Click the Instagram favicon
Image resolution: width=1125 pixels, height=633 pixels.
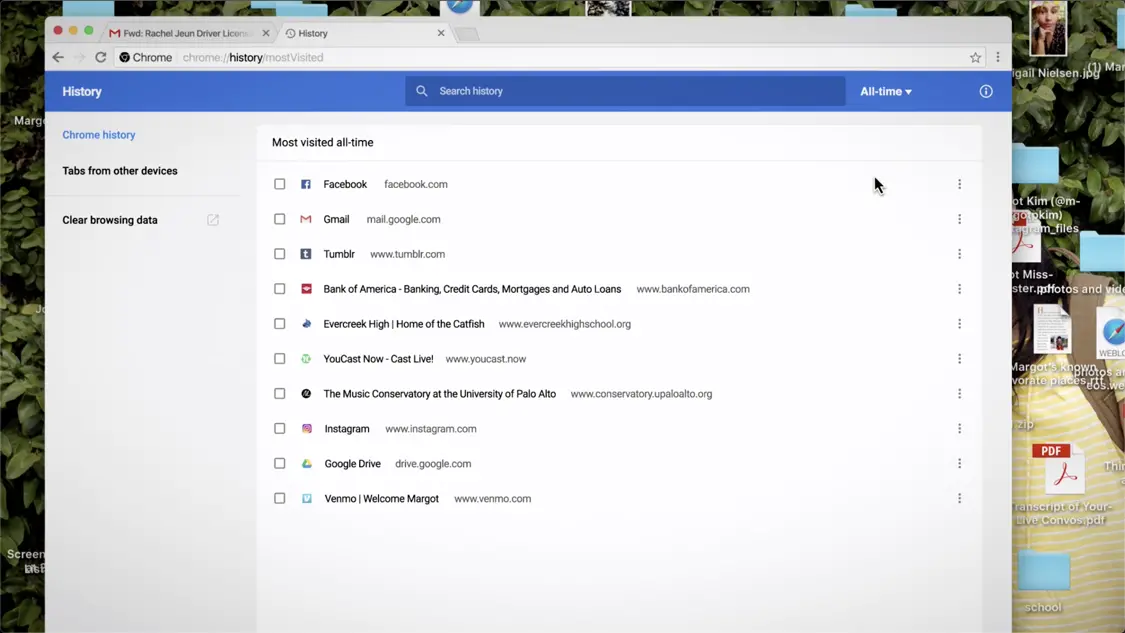[306, 428]
